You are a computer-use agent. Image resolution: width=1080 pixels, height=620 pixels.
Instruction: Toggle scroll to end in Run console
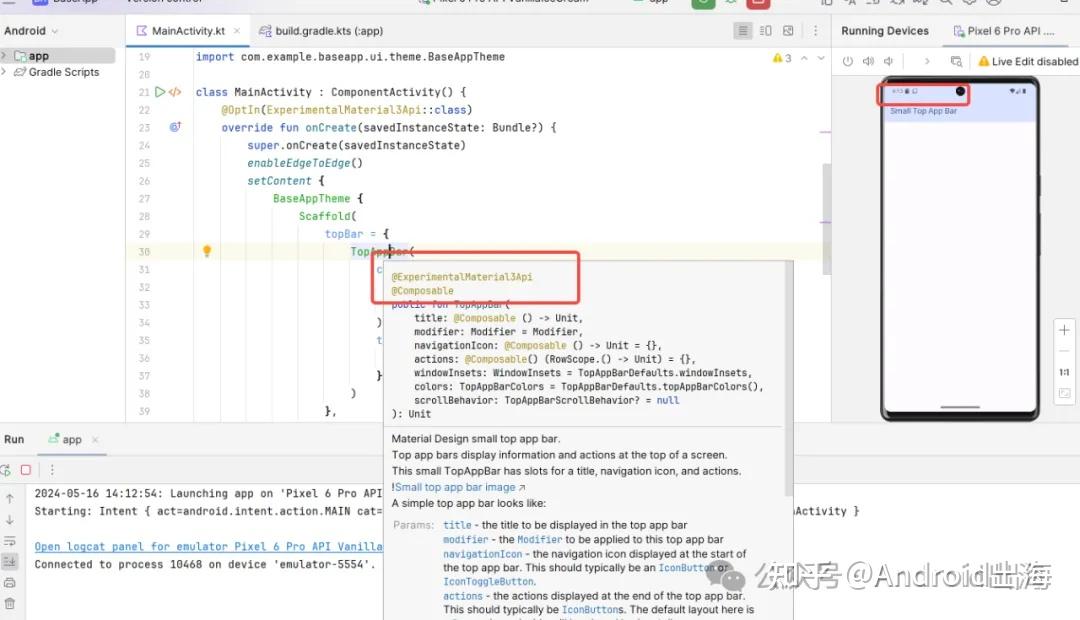10,561
